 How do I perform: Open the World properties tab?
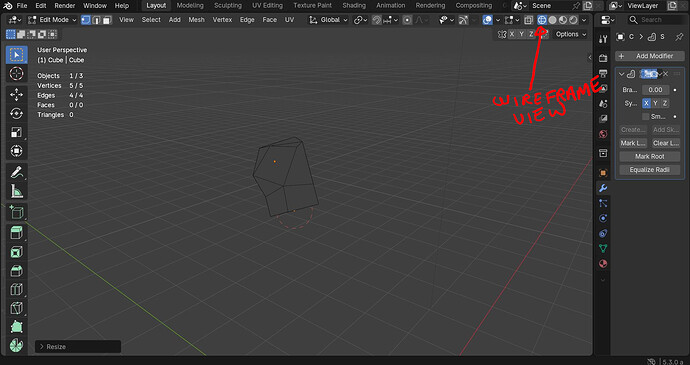[603, 134]
